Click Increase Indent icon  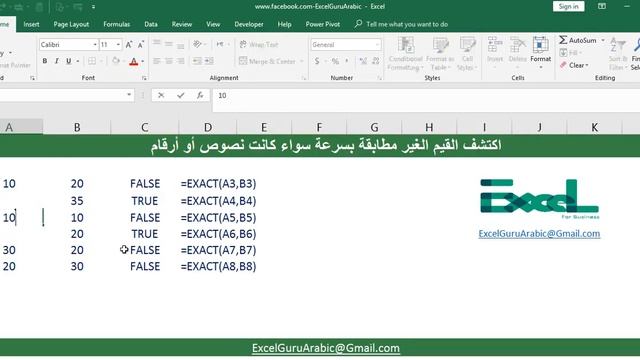point(209,61)
